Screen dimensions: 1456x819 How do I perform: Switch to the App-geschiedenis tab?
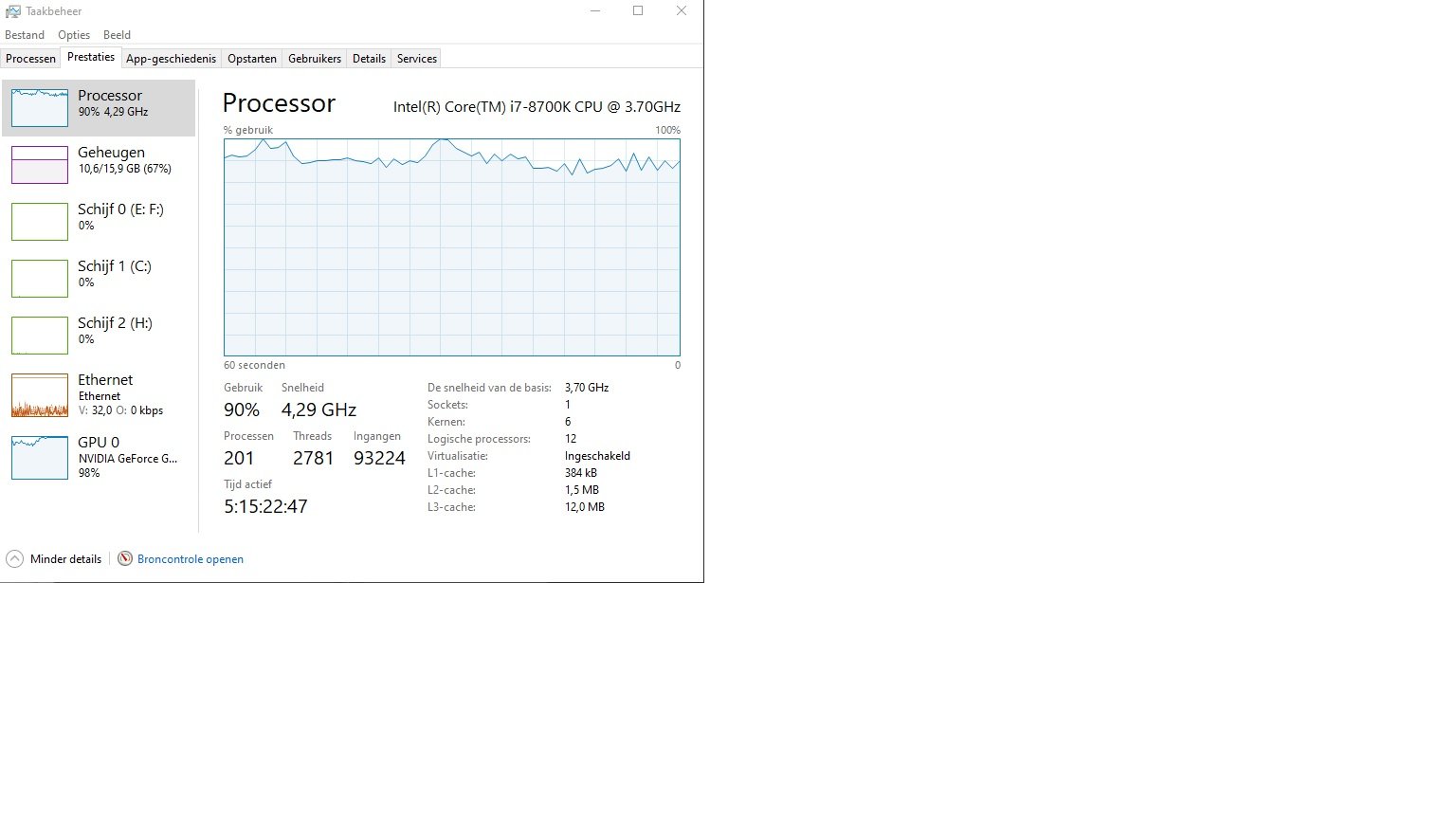pyautogui.click(x=171, y=59)
